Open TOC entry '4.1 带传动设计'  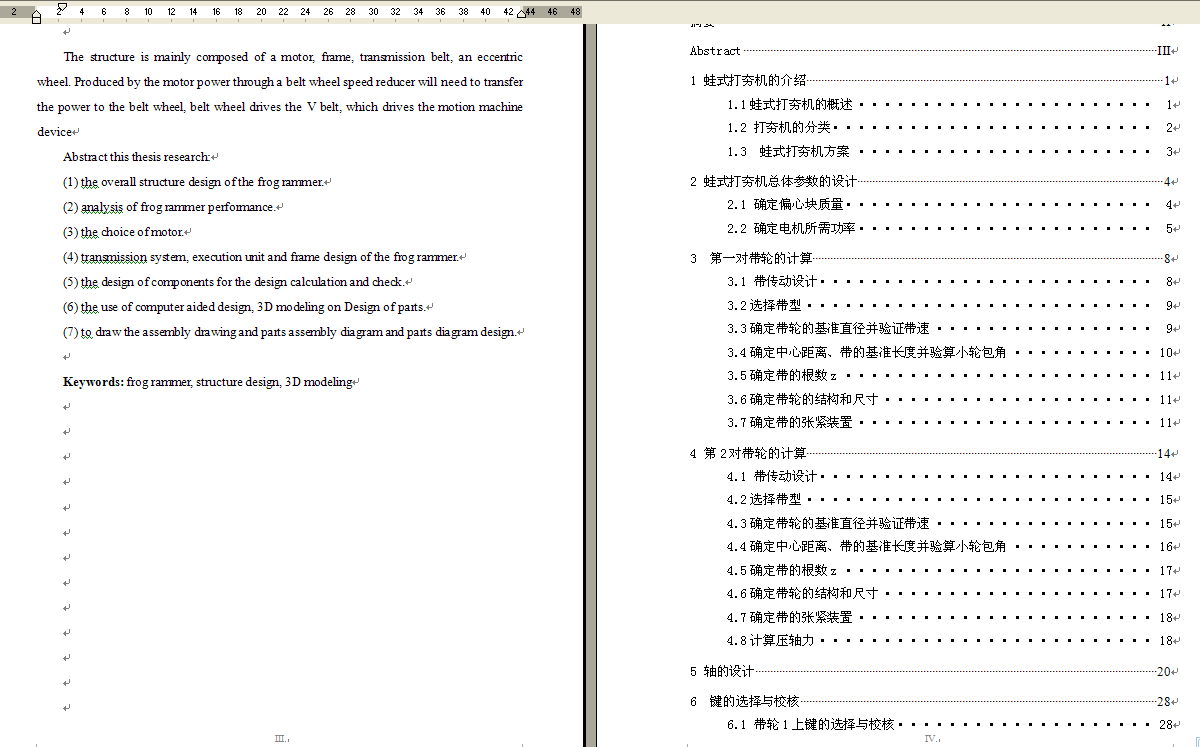coord(952,477)
